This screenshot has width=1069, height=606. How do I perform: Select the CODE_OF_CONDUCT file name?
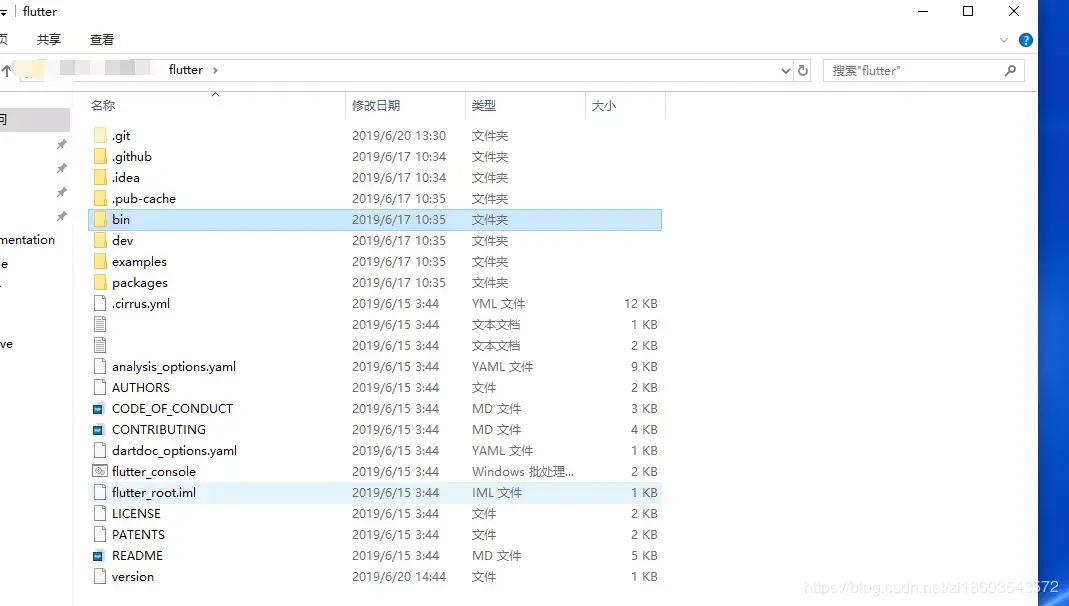point(172,409)
